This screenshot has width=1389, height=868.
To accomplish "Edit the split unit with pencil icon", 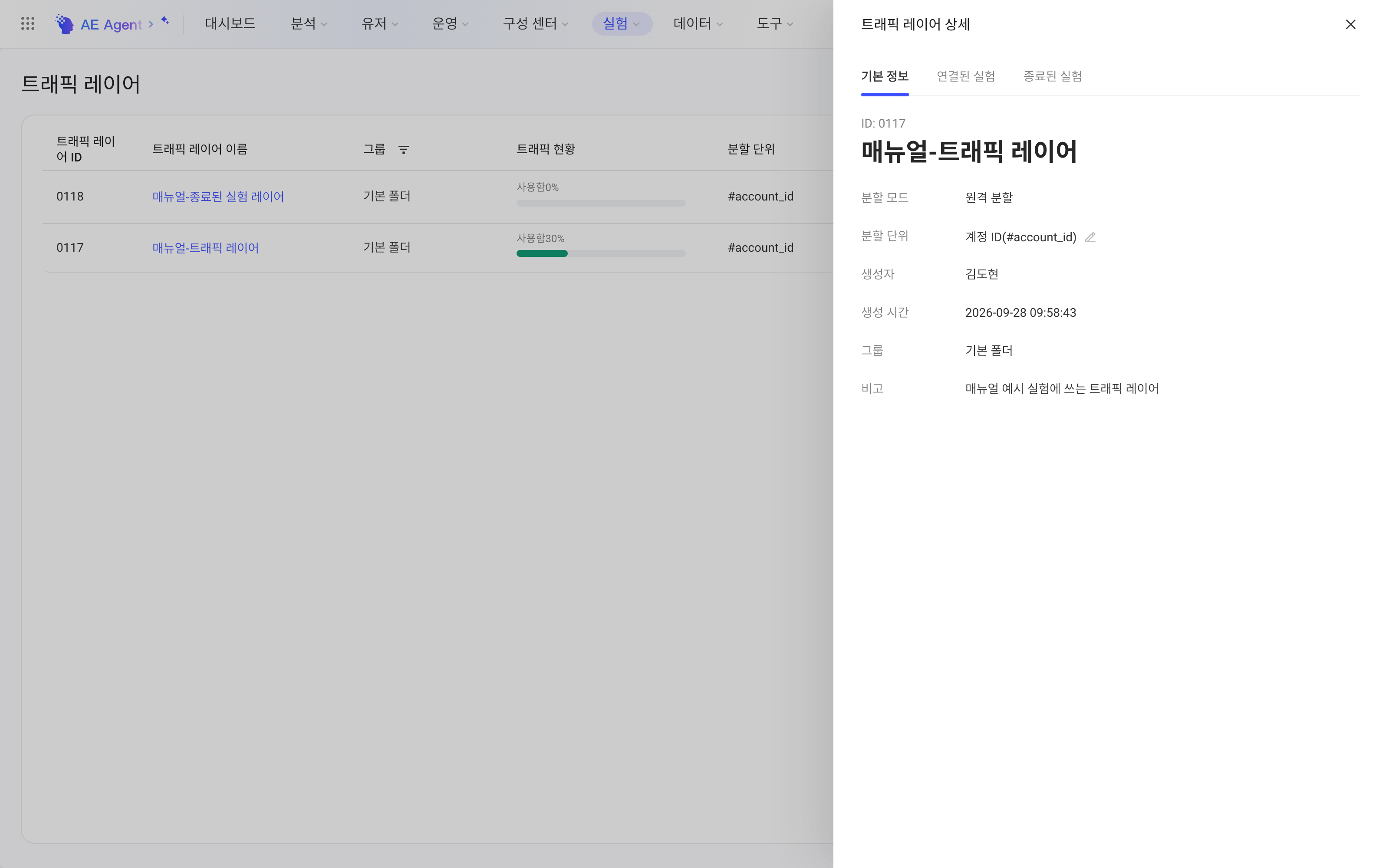I will pos(1090,237).
